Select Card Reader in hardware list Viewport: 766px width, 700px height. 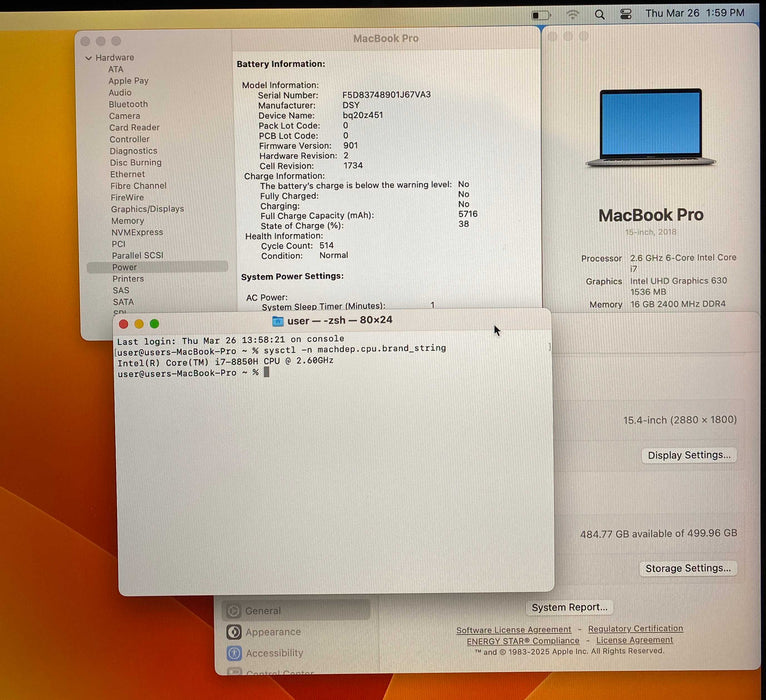[x=134, y=127]
